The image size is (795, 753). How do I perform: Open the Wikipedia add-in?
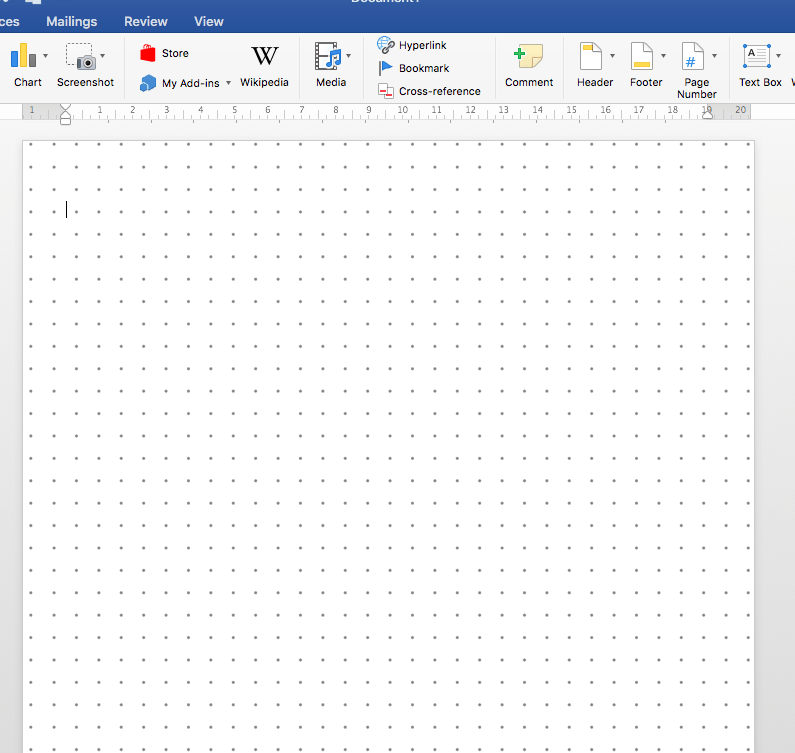[264, 66]
